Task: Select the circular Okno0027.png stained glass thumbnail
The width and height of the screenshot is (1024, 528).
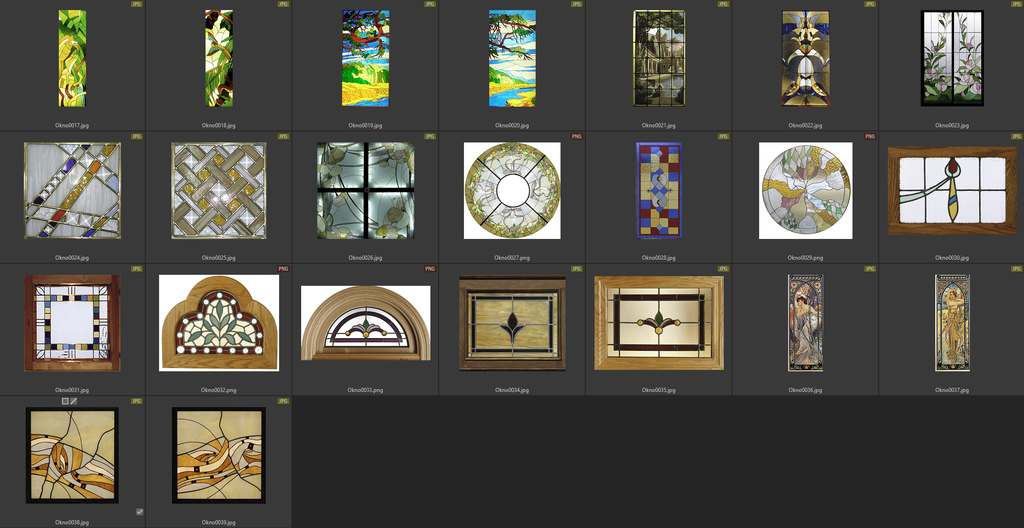Action: (512, 190)
